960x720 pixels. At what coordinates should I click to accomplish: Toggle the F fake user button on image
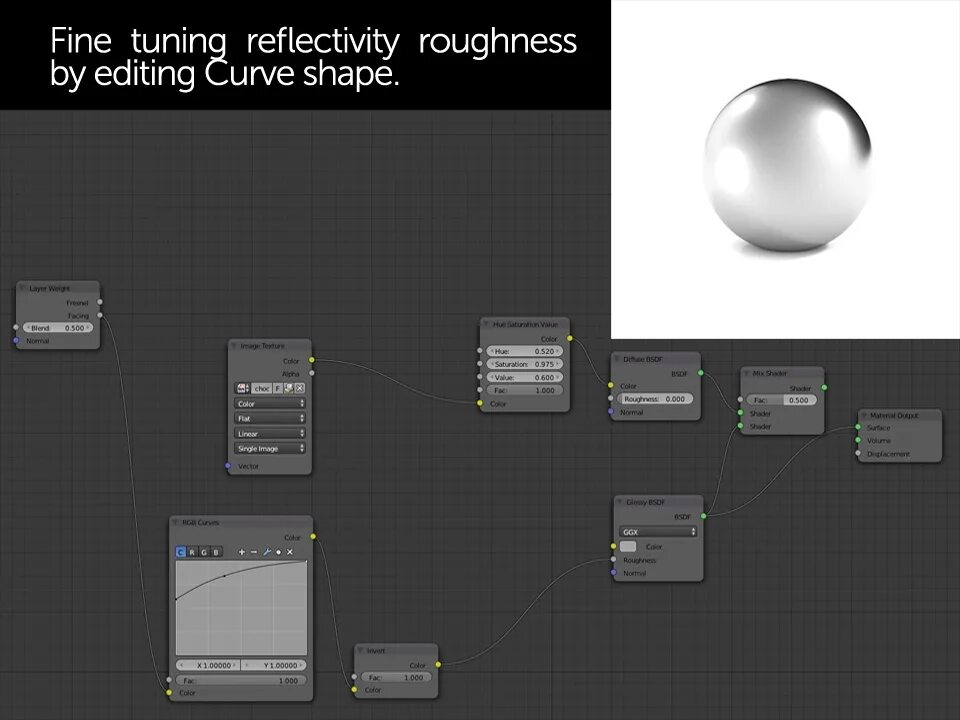(278, 388)
